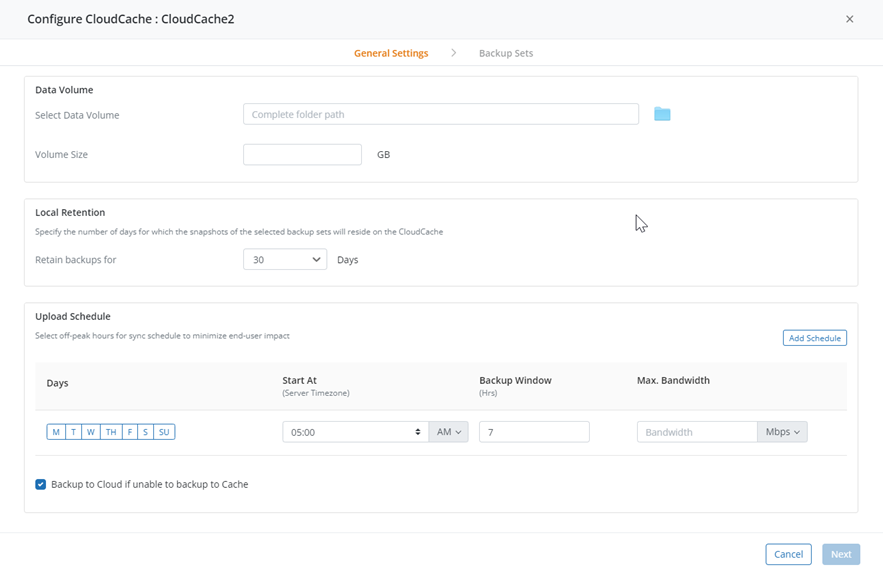
Task: Open the AM/PM dropdown
Action: coord(448,432)
